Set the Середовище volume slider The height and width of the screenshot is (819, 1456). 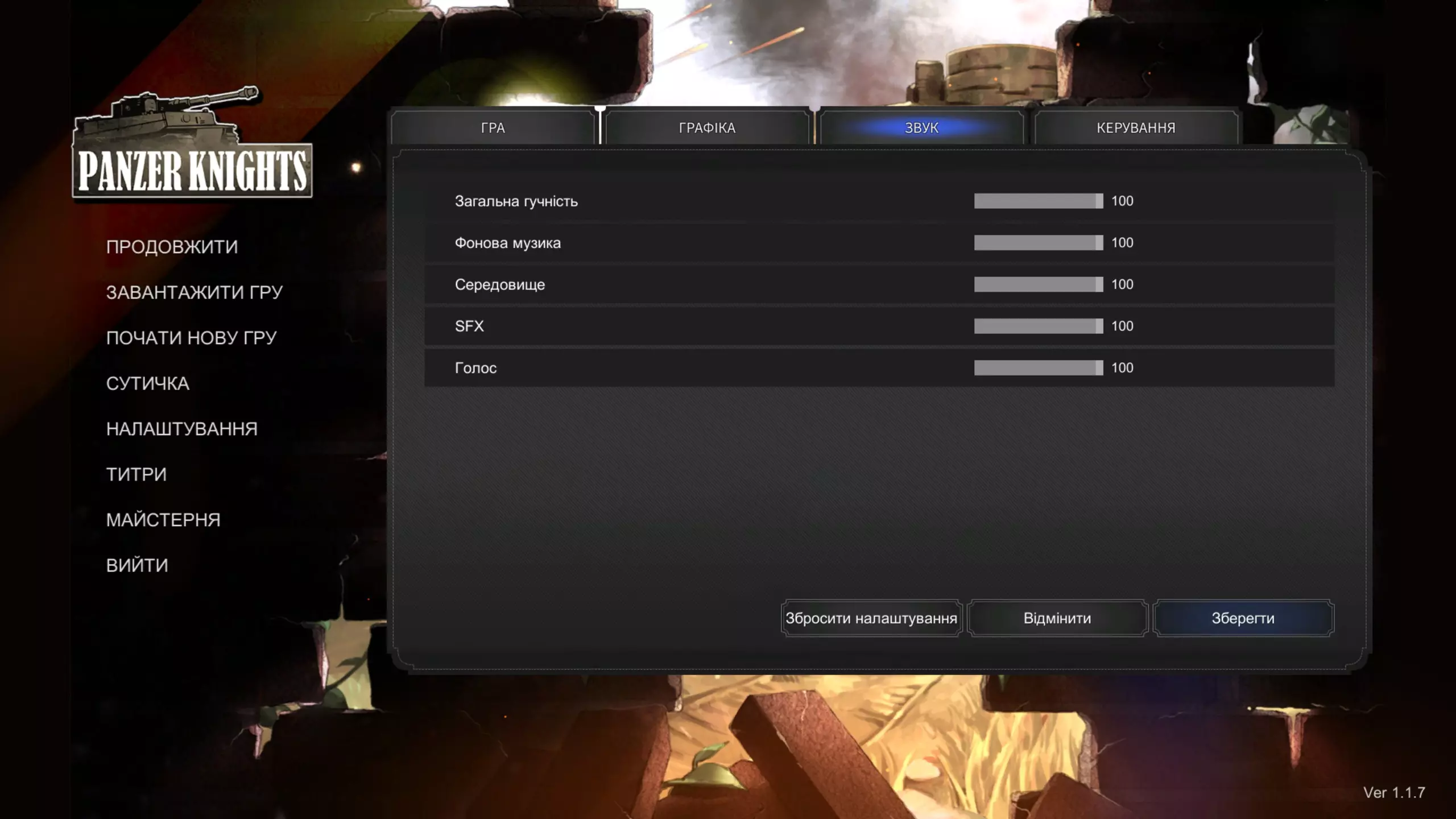[1038, 284]
